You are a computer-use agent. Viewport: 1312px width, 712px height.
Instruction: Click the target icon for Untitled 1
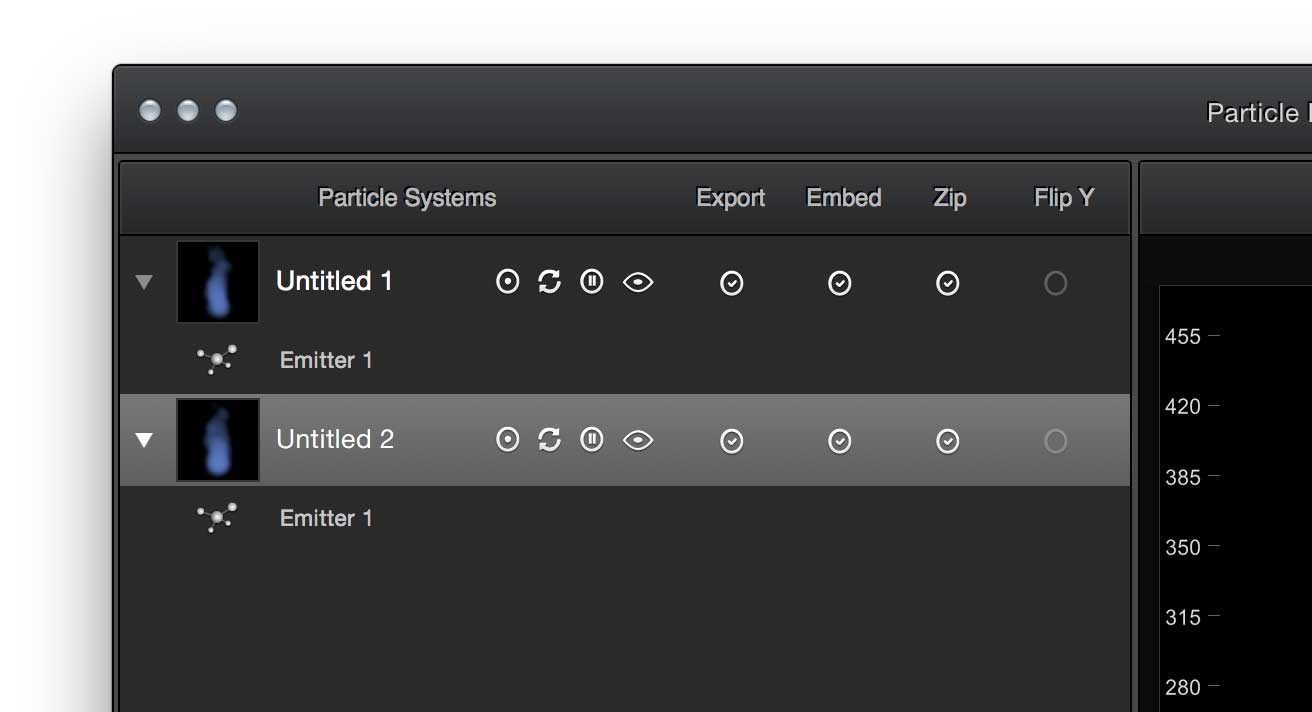click(x=508, y=282)
